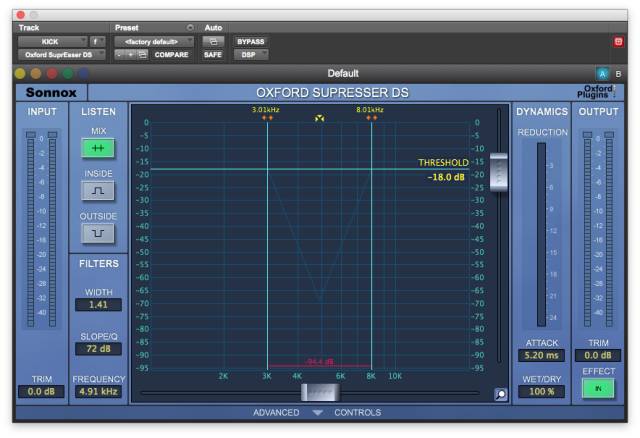Screen dimensions: 640x438
Task: Click the green threshold line in graph
Action: pyautogui.click(x=309, y=169)
